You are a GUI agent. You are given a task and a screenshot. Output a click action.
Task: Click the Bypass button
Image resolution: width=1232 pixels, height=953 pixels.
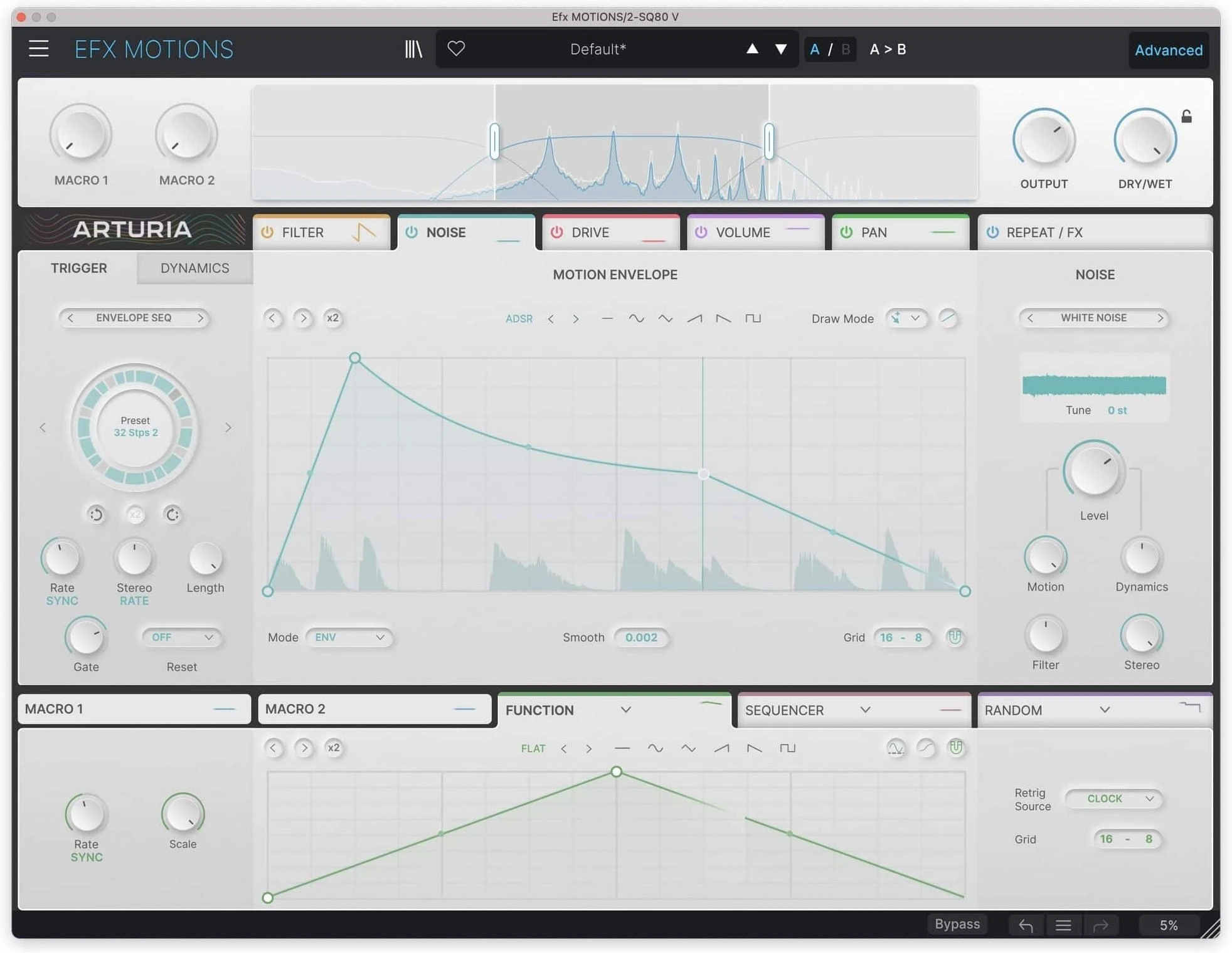point(957,924)
